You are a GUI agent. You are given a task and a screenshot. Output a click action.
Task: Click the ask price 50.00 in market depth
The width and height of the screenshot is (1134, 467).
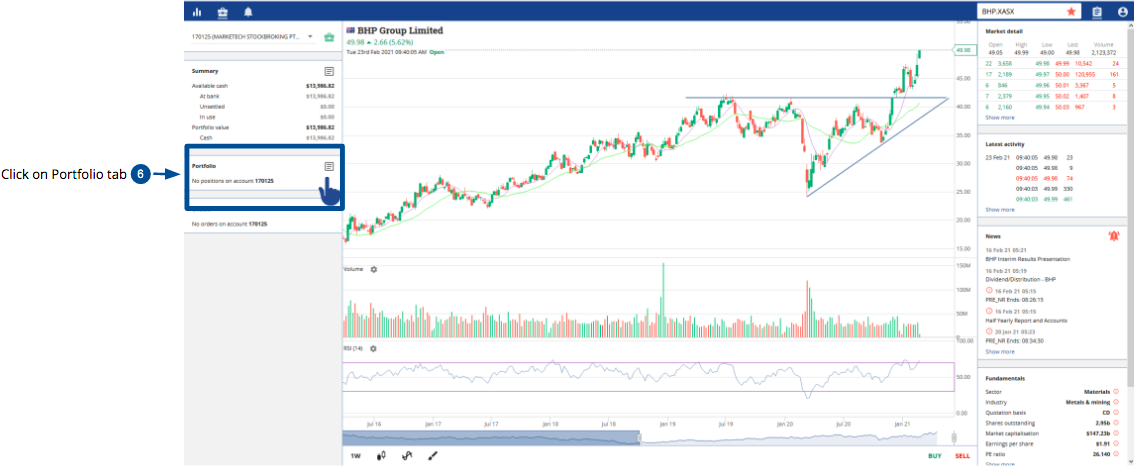1062,74
